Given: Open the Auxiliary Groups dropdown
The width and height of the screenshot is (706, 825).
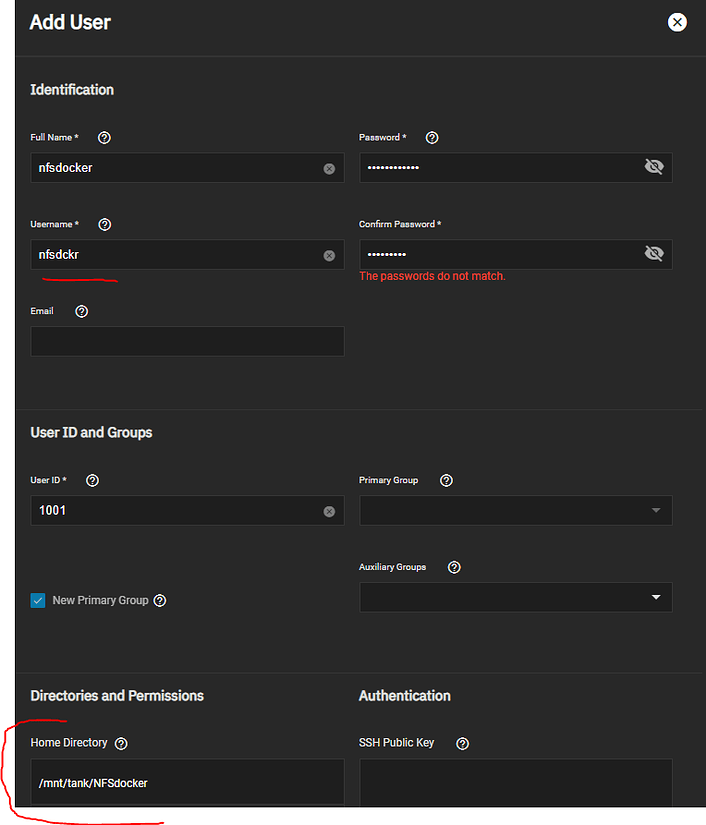Looking at the screenshot, I should click(515, 597).
